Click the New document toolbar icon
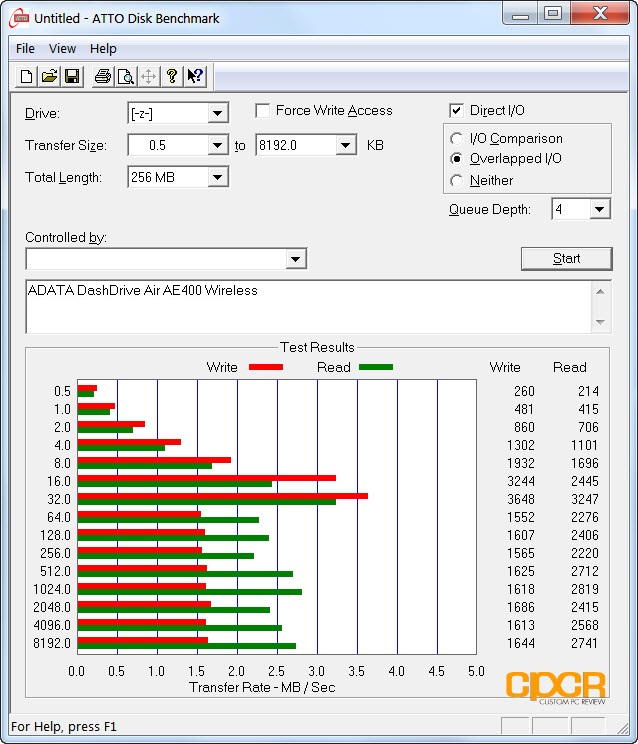638x744 pixels. coord(27,76)
